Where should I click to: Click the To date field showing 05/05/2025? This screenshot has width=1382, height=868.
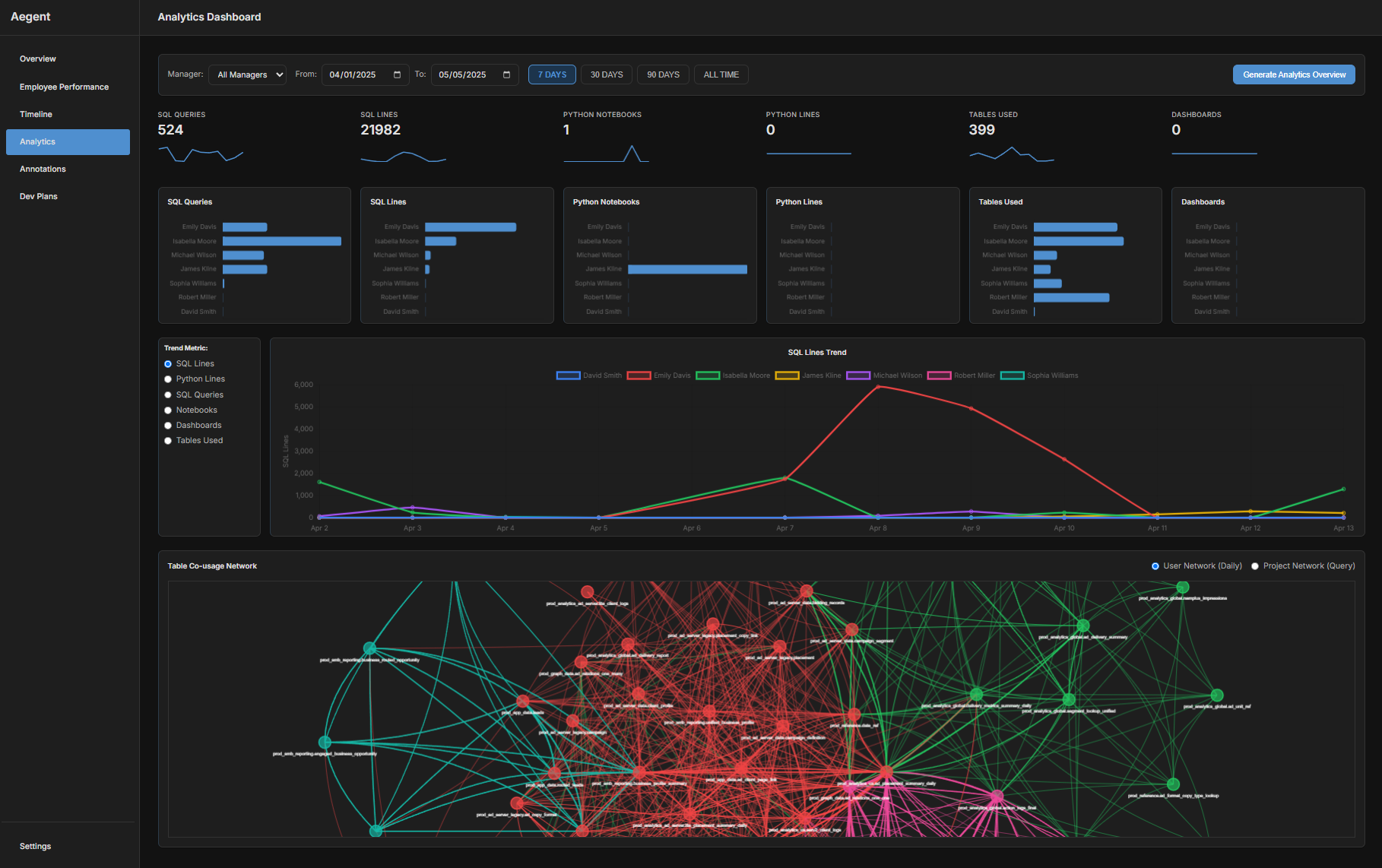pyautogui.click(x=465, y=74)
